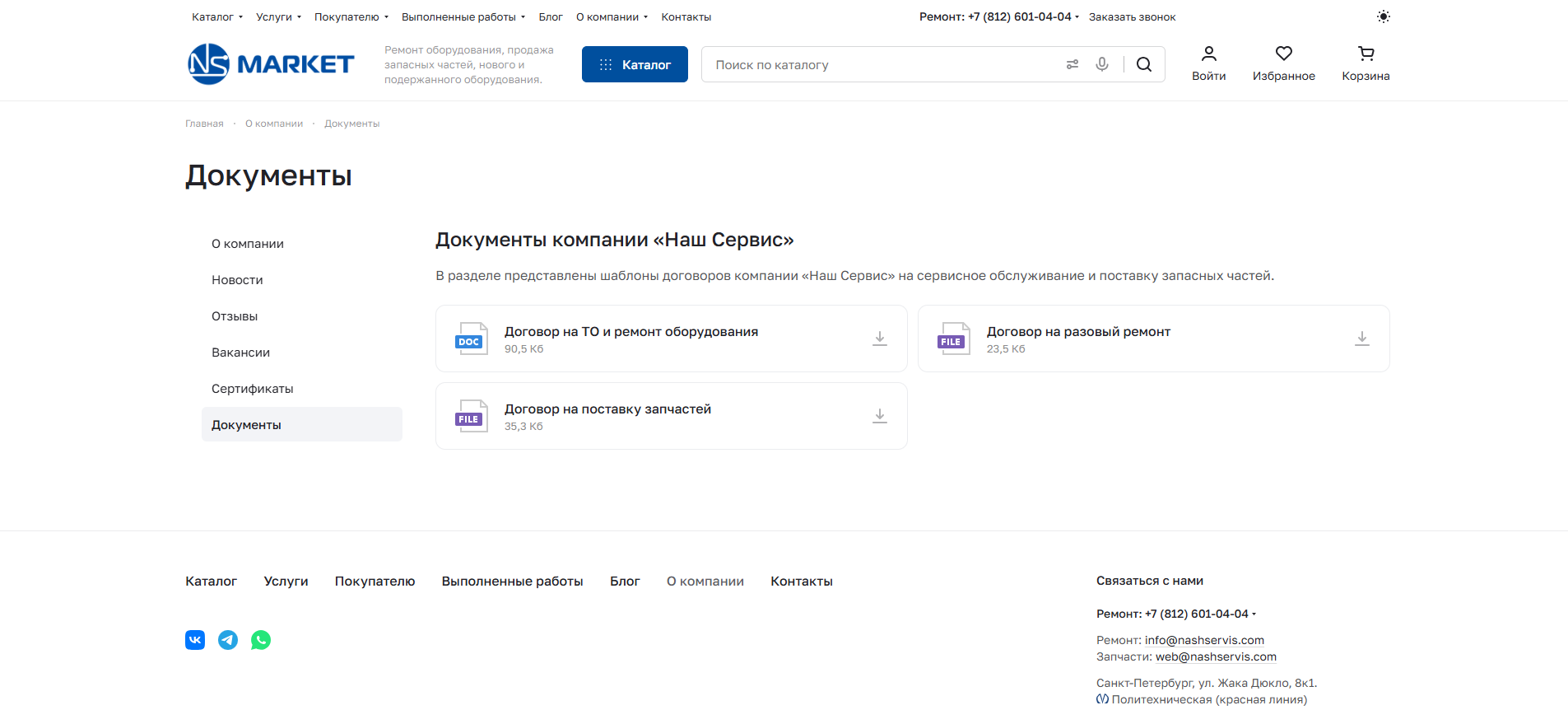Select Сертификаты in sidebar
Screen dimensions: 1568x724
(302, 389)
